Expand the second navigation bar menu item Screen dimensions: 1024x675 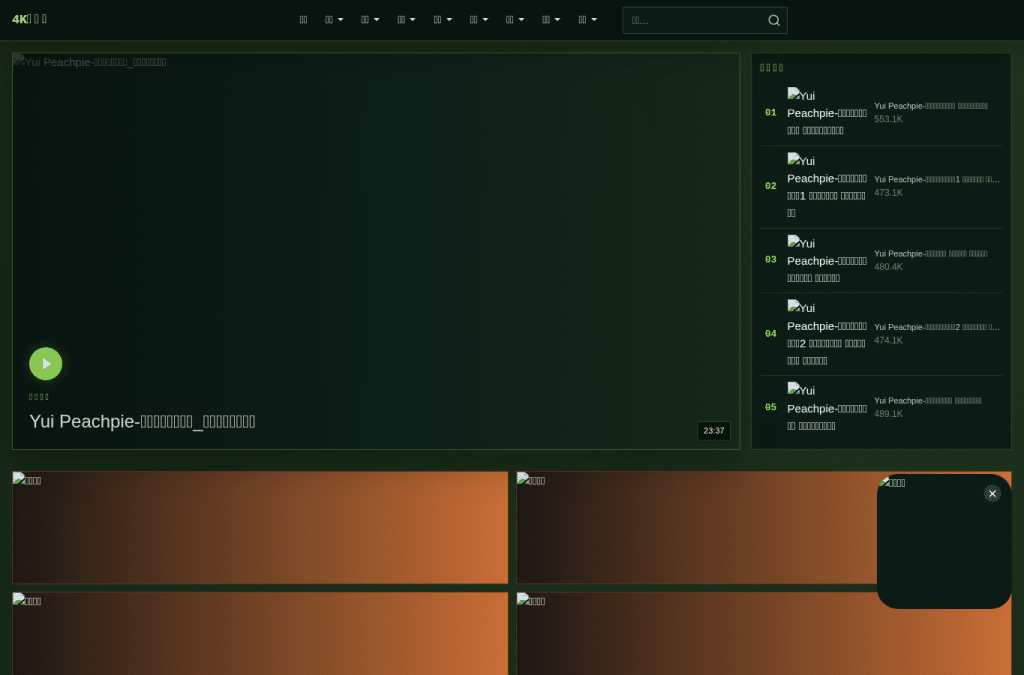pyautogui.click(x=334, y=20)
